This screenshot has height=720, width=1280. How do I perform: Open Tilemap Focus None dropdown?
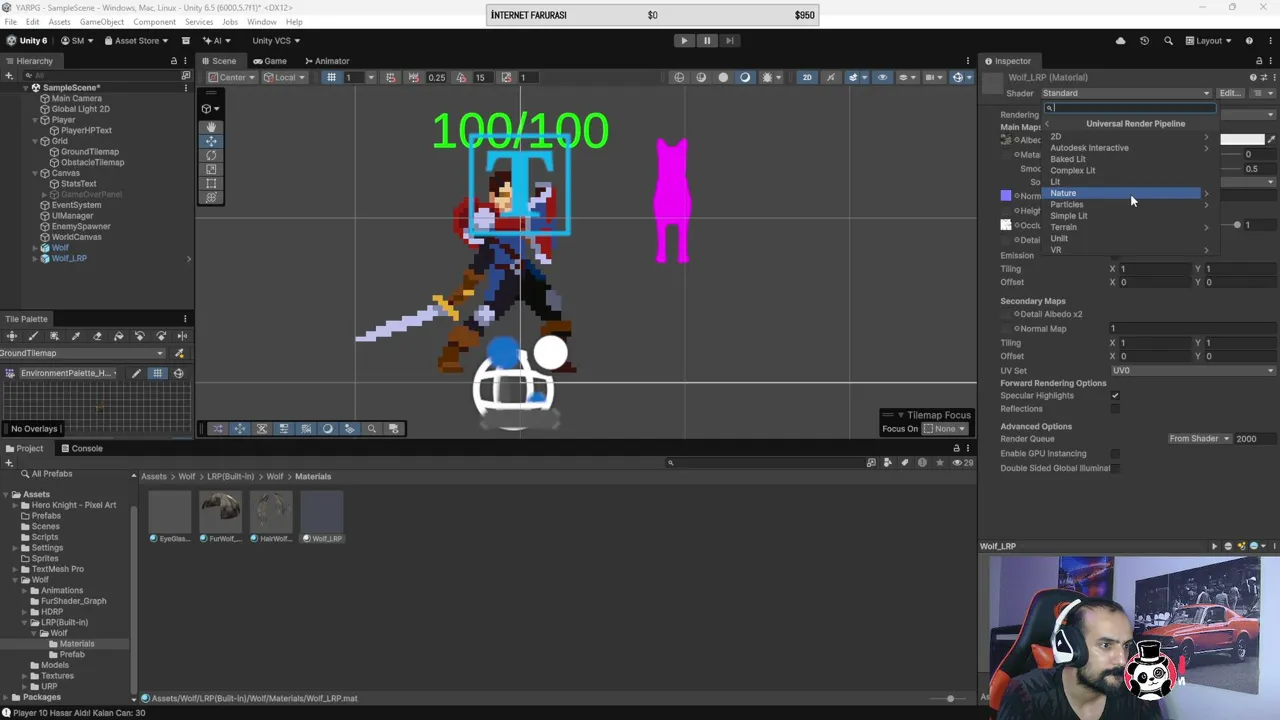pos(944,429)
